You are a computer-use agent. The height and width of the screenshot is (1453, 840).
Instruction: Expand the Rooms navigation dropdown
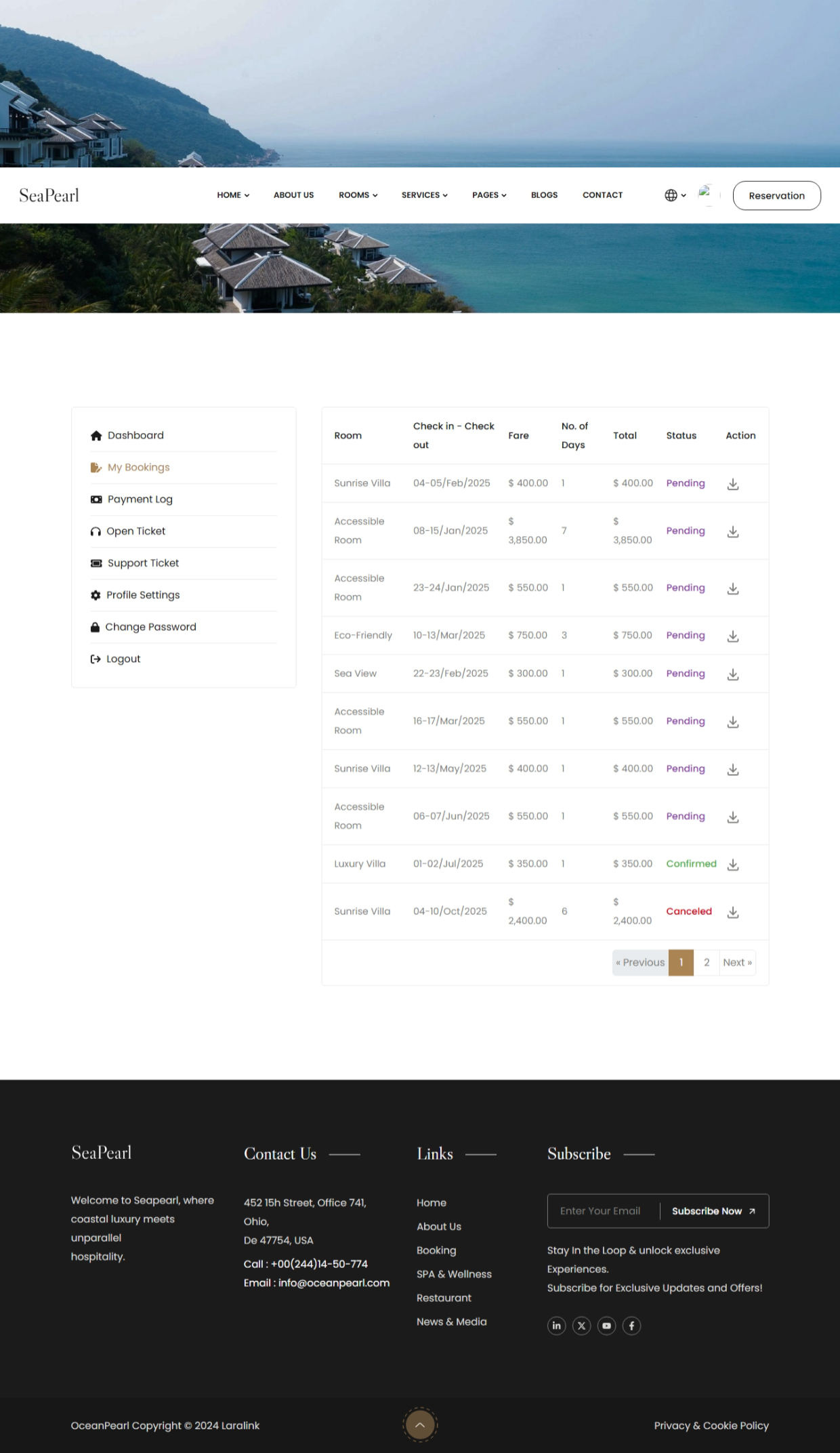coord(358,195)
